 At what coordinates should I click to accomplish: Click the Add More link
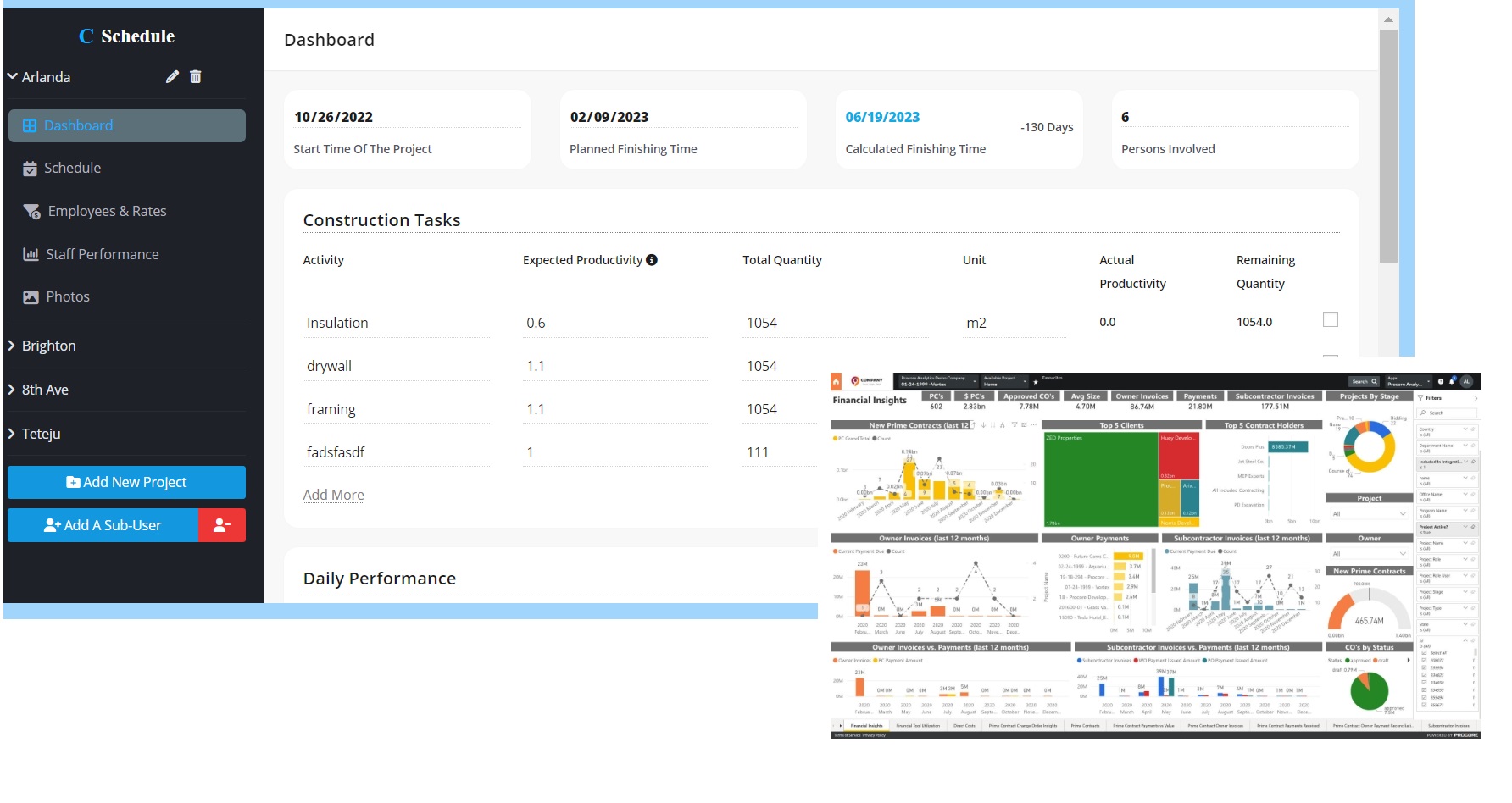point(334,495)
